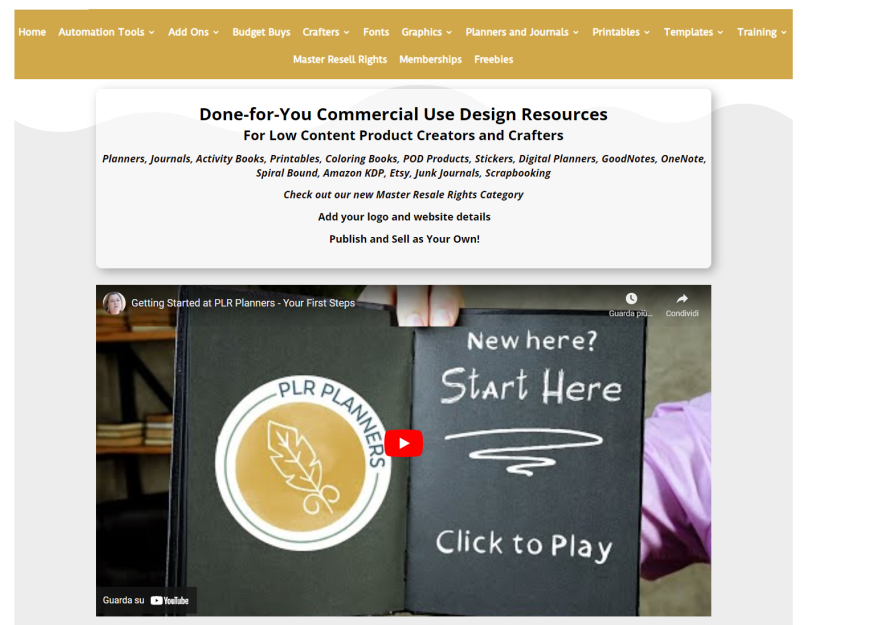Play the YouTube video with red play button
Viewport: 870px width, 625px height.
click(x=403, y=444)
